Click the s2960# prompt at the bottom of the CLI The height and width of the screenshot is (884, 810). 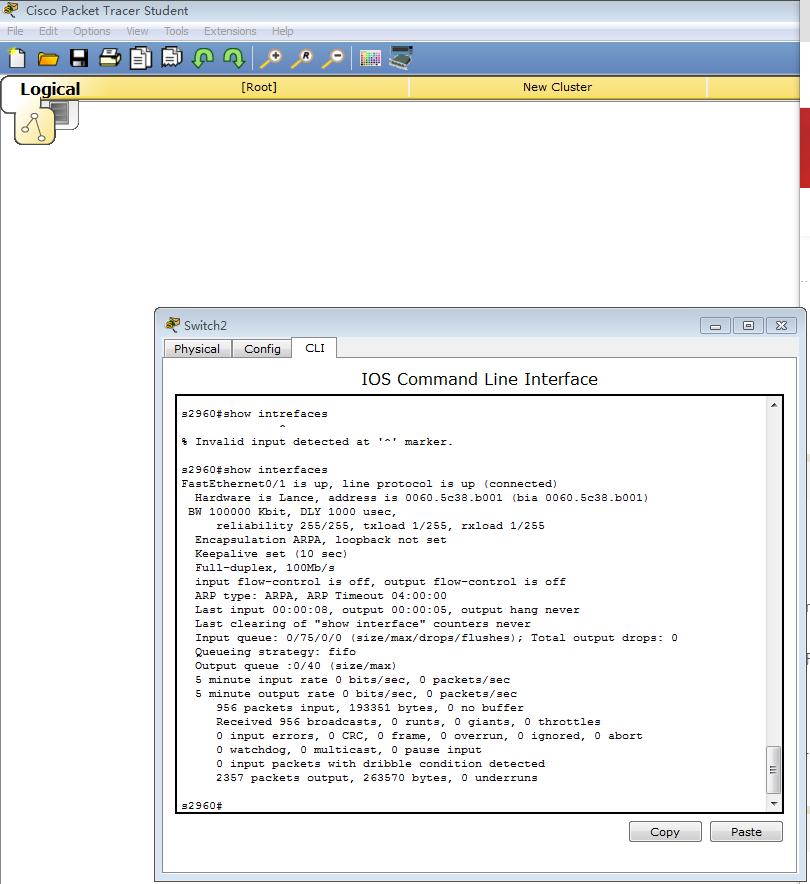202,806
